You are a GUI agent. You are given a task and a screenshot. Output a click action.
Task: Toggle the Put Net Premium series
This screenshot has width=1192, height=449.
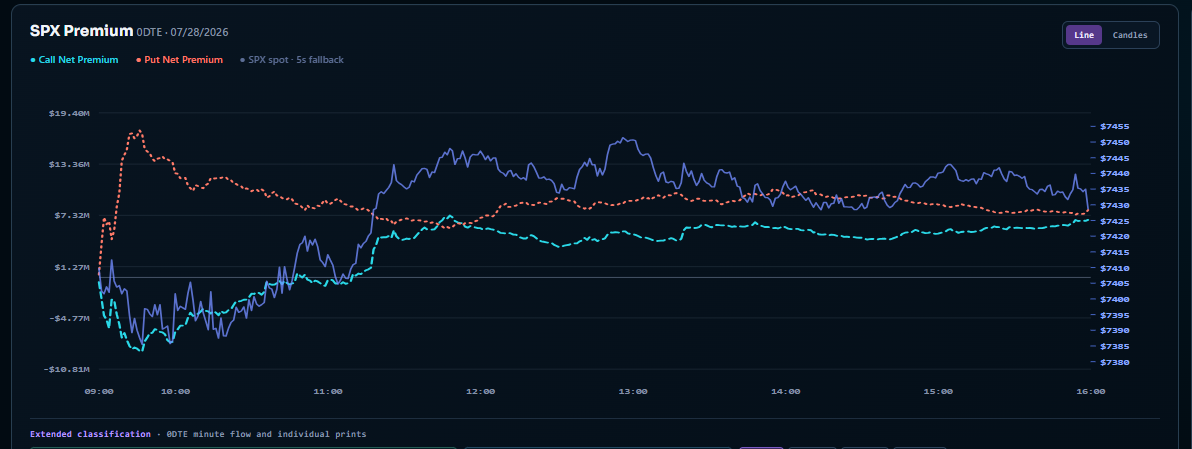(x=179, y=59)
